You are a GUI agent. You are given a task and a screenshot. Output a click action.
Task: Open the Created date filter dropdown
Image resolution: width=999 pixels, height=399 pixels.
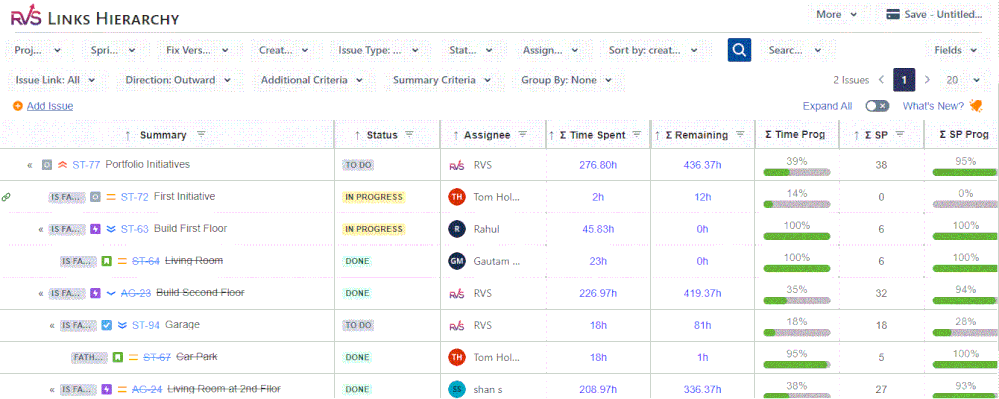point(284,50)
